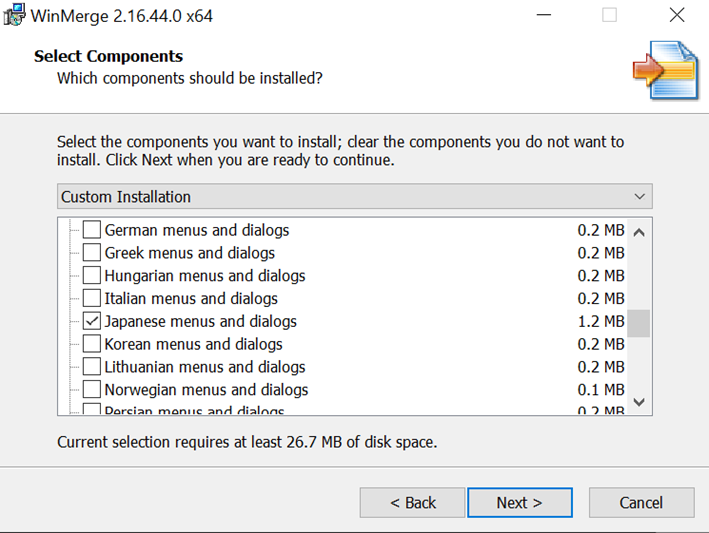Go to the previous page with Back

point(412,502)
